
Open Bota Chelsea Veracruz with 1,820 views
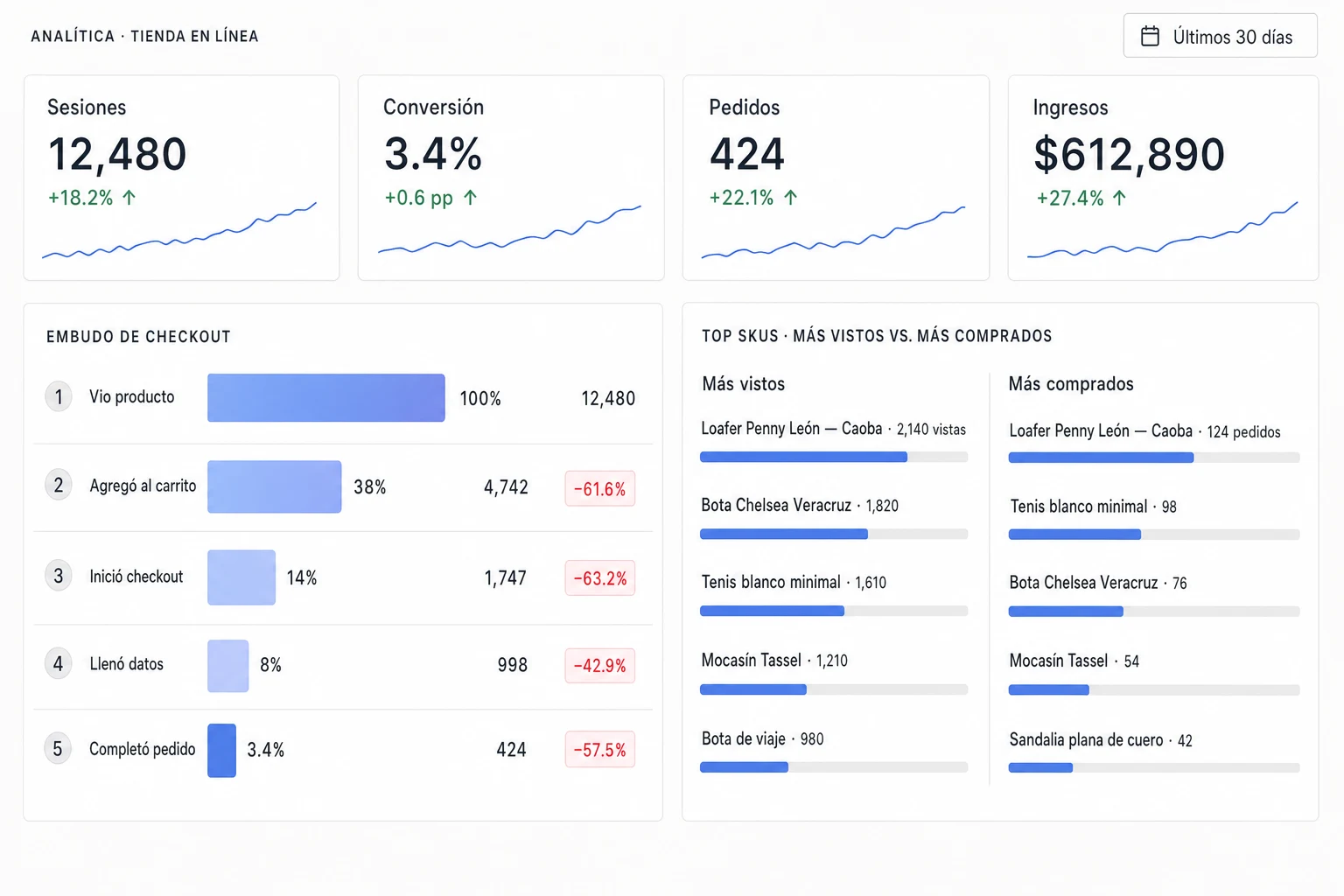tap(800, 506)
